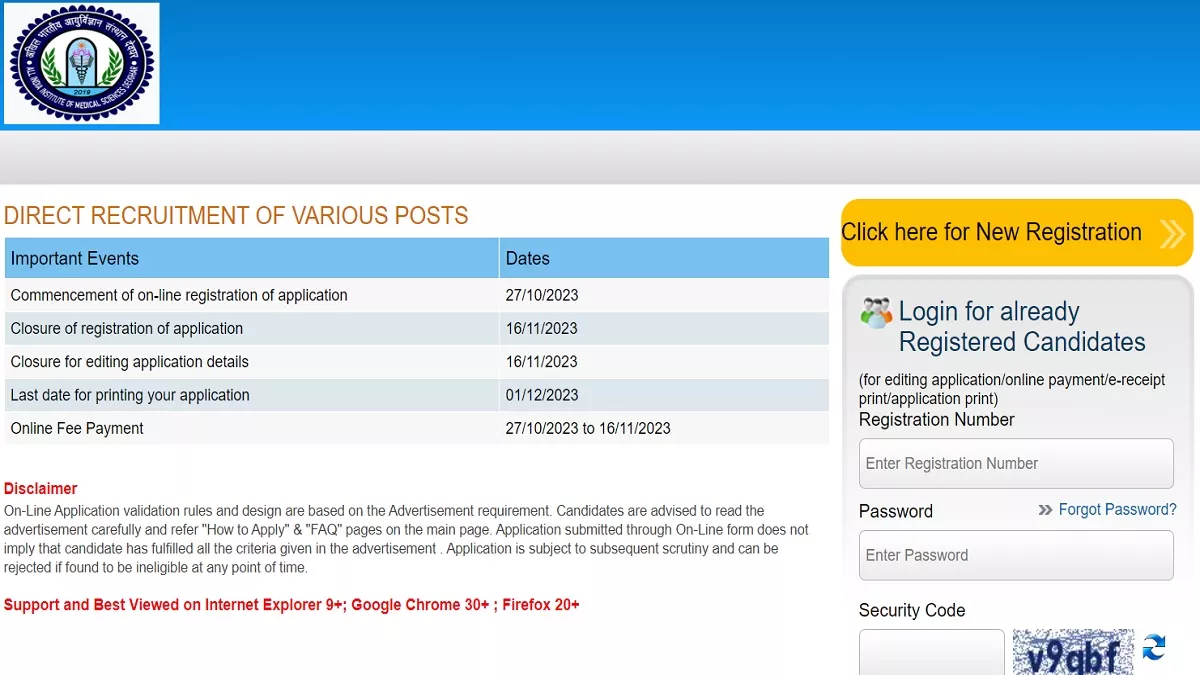
Task: Refresh the captcha security code
Action: pyautogui.click(x=1154, y=648)
